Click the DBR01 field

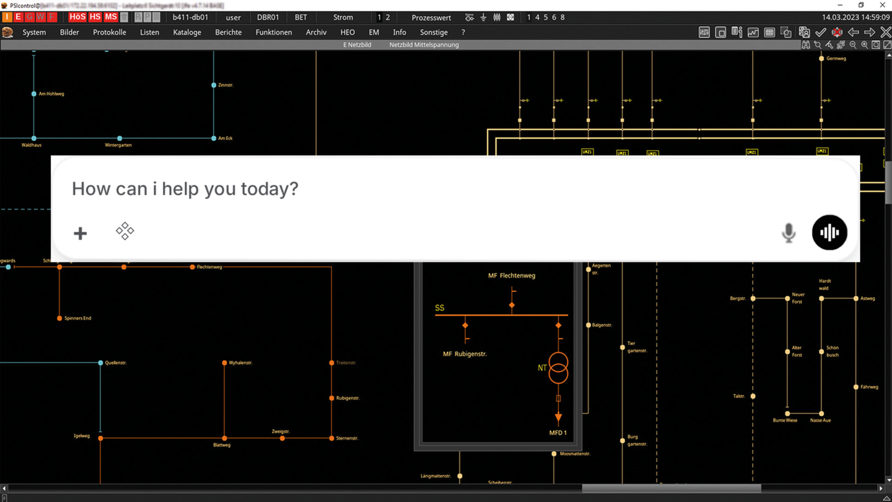coord(268,18)
